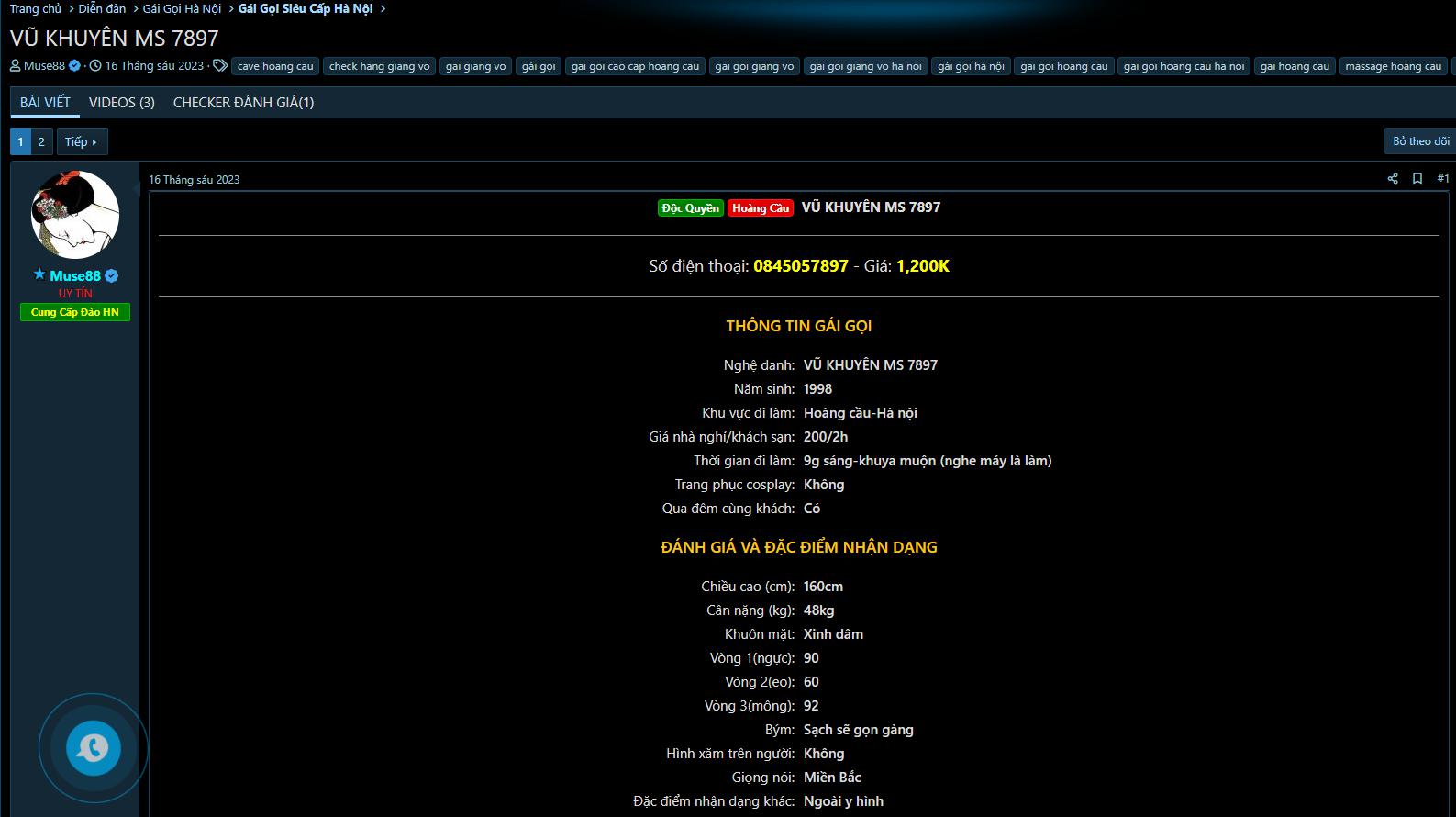Toggle thread following via Bỏ theo dõi
Image resolution: width=1456 pixels, height=817 pixels.
(x=1420, y=141)
